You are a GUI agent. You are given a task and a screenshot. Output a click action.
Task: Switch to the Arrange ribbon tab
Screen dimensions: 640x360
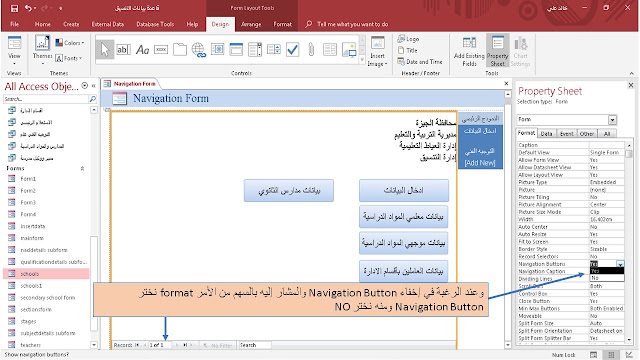tap(251, 24)
